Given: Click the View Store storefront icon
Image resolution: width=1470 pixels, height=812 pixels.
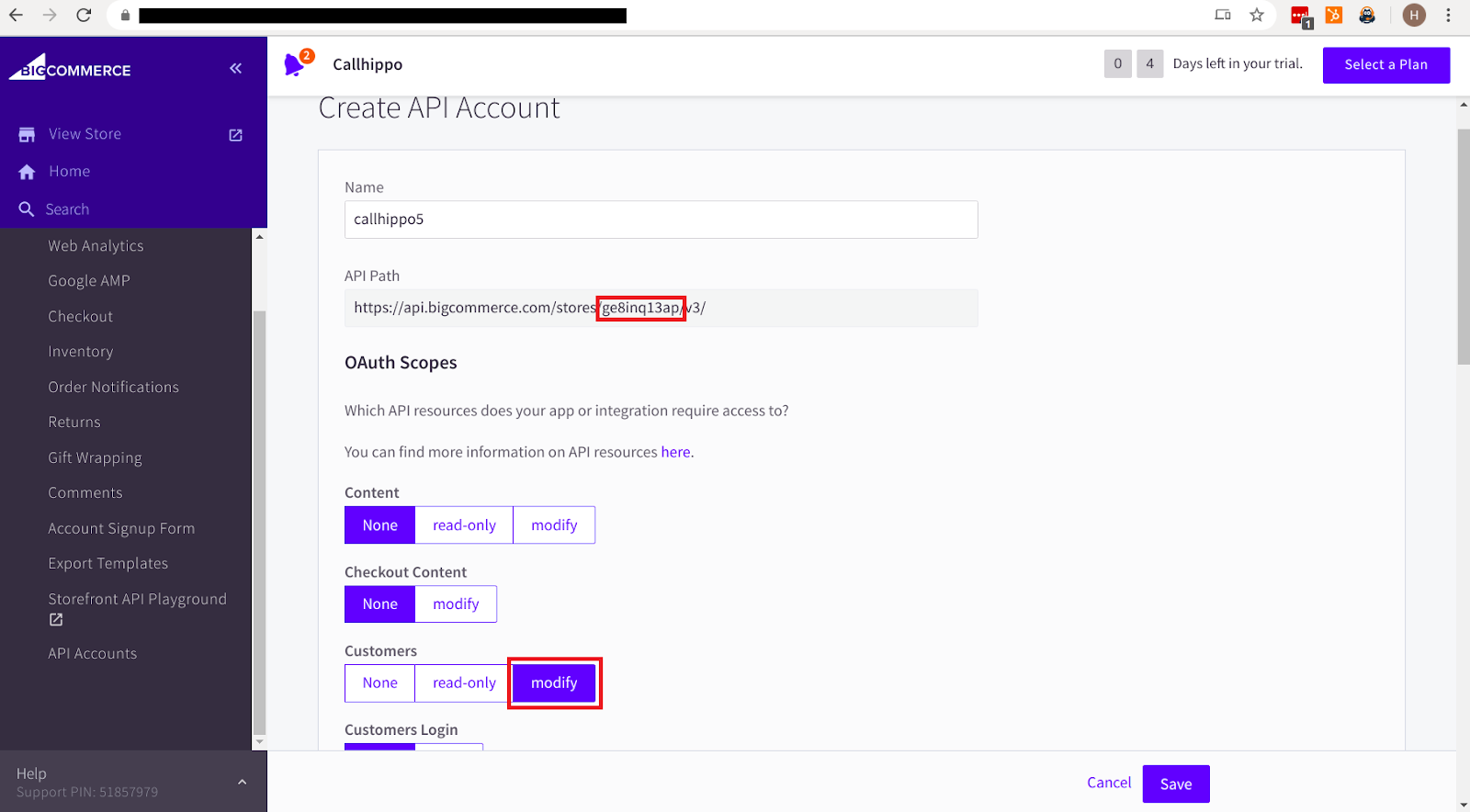Looking at the screenshot, I should click(x=27, y=134).
